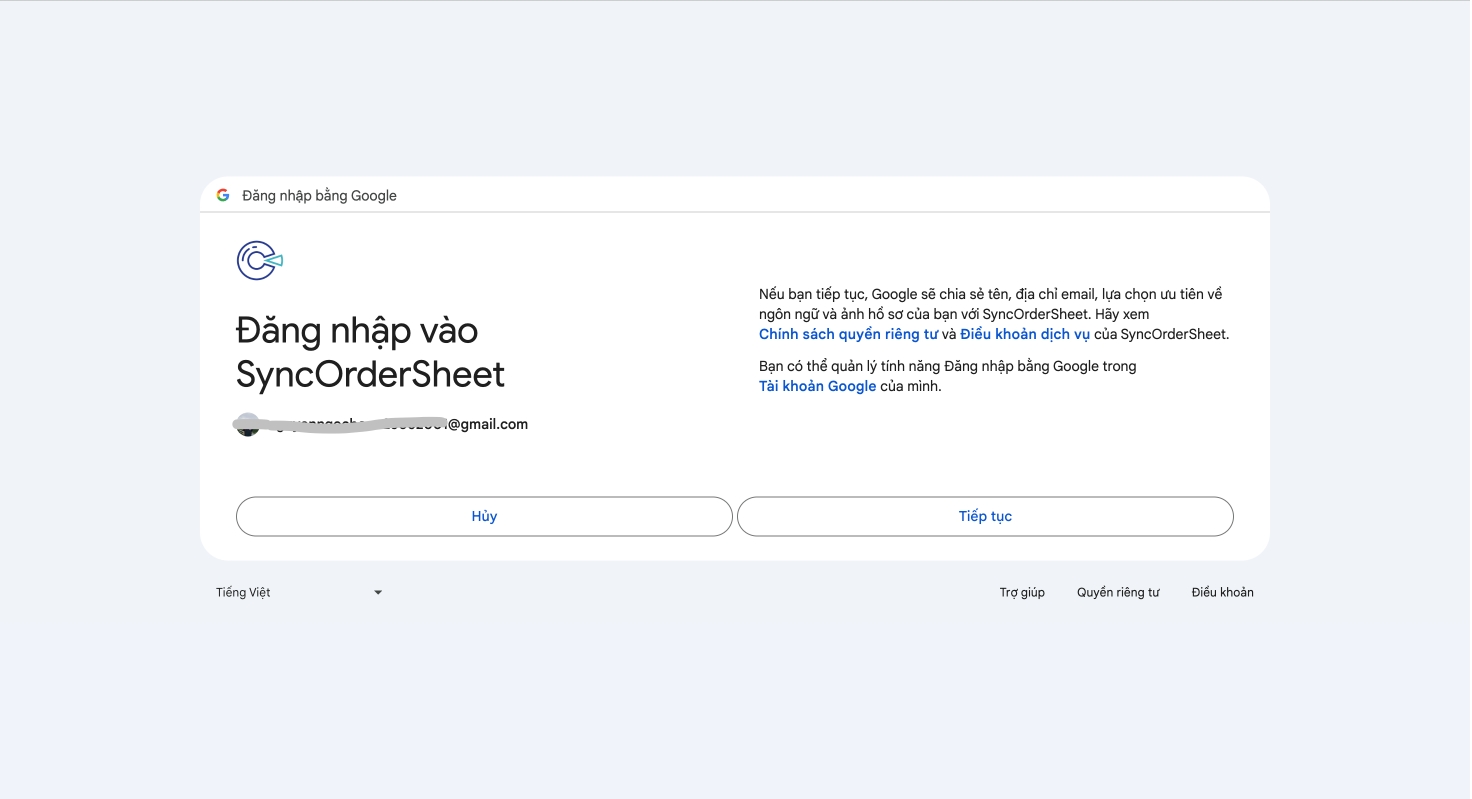Click the "của mình" text after Tài khoản Google

point(911,387)
